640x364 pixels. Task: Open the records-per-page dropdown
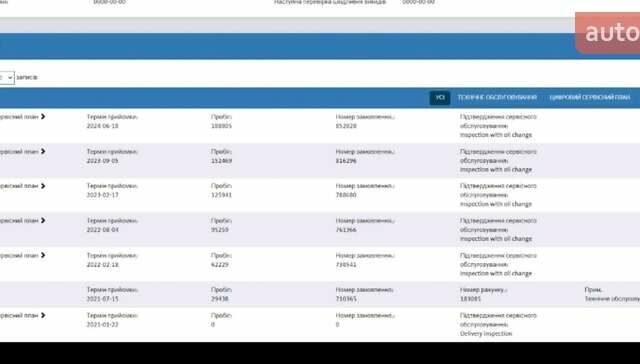click(7, 78)
